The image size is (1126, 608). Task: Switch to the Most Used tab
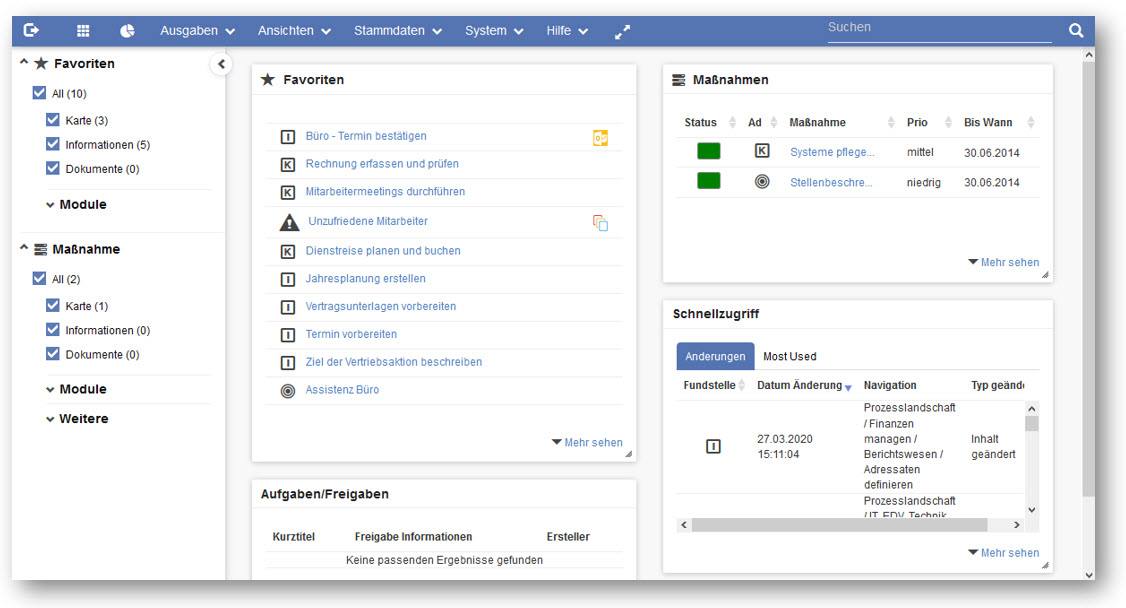click(x=789, y=357)
